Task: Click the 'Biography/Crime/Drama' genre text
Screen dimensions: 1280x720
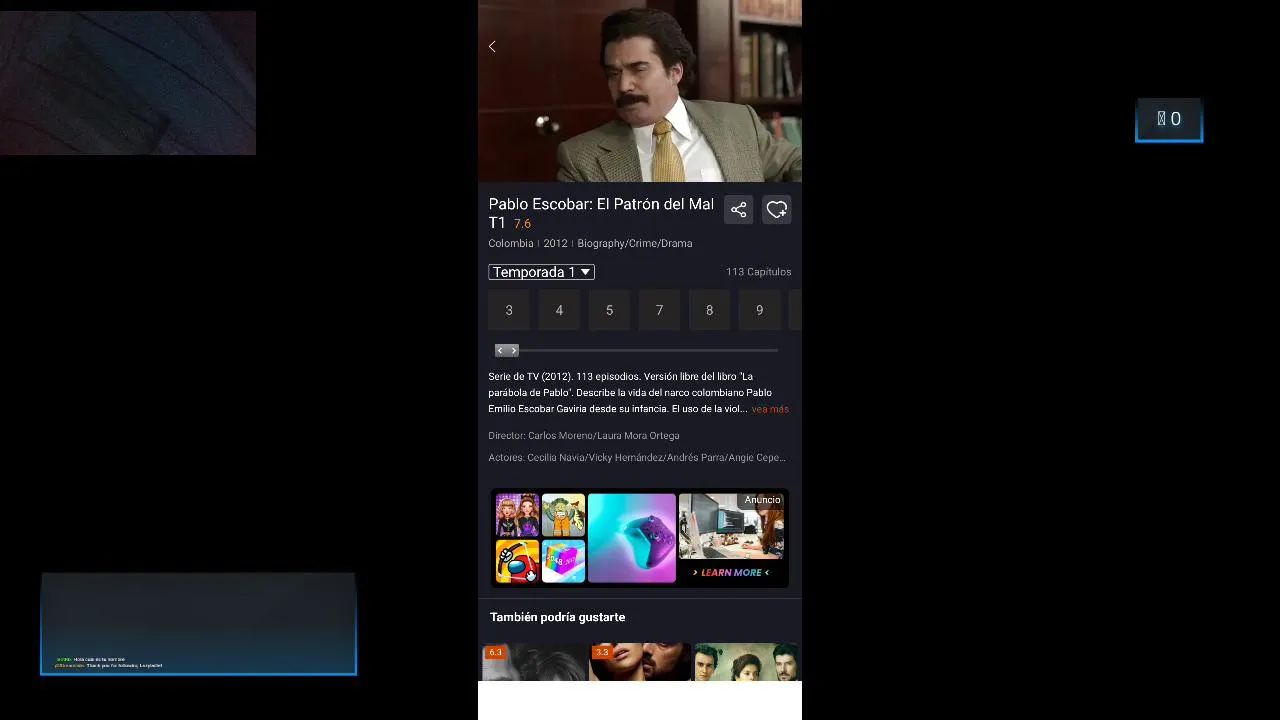Action: click(x=634, y=244)
